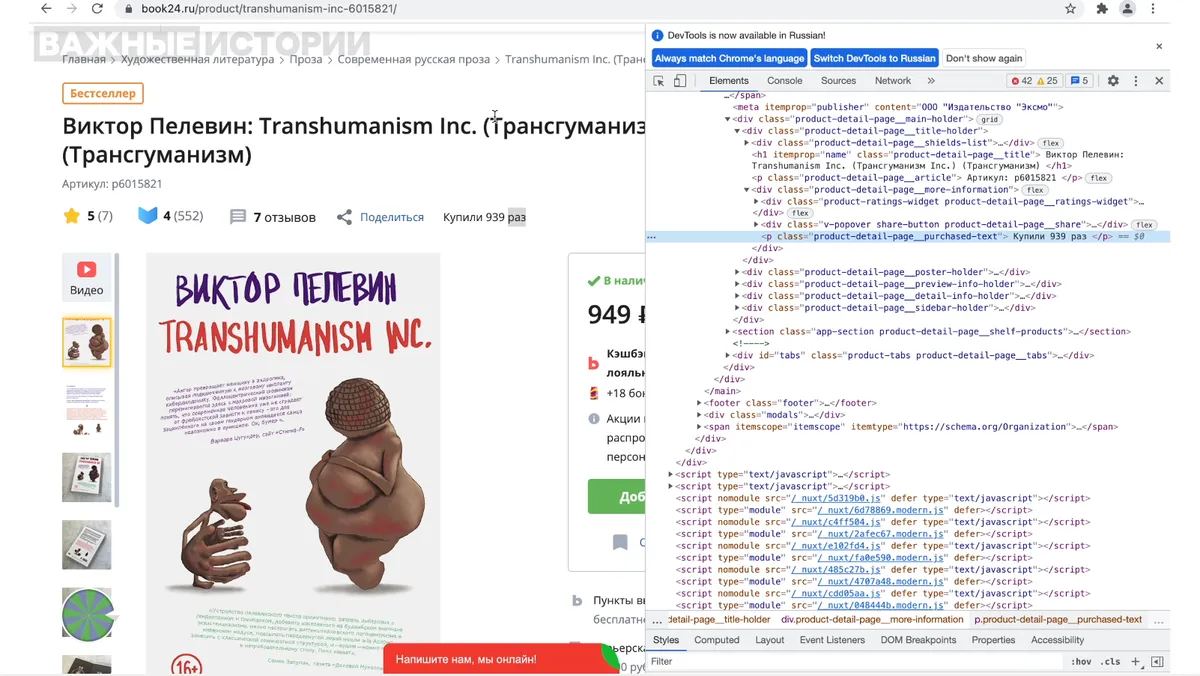This screenshot has height=676, width=1200.
Task: Open the _nuxt/5d319b0.js script link
Action: (836, 498)
